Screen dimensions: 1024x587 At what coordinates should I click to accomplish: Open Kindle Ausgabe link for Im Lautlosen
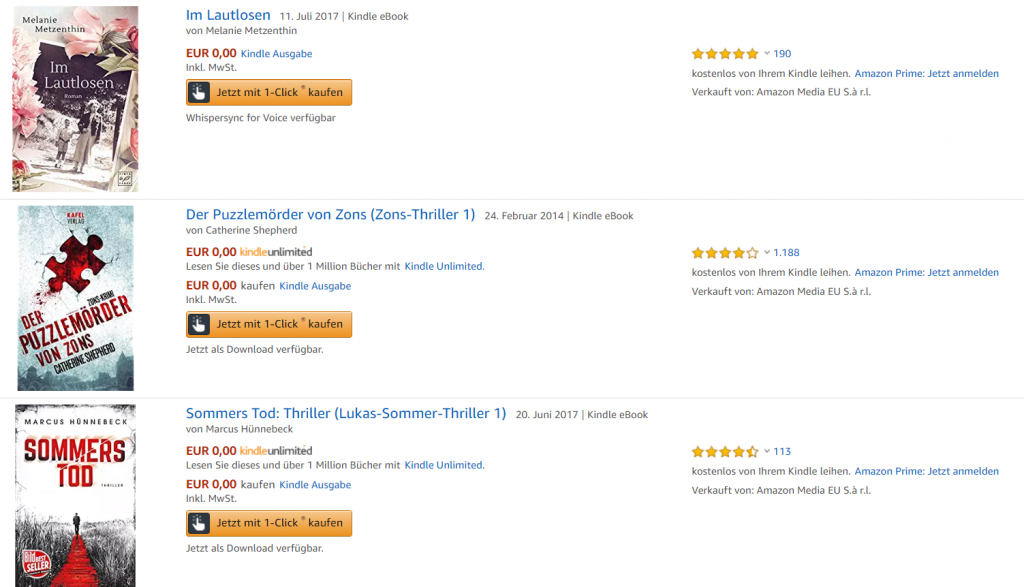coord(276,53)
